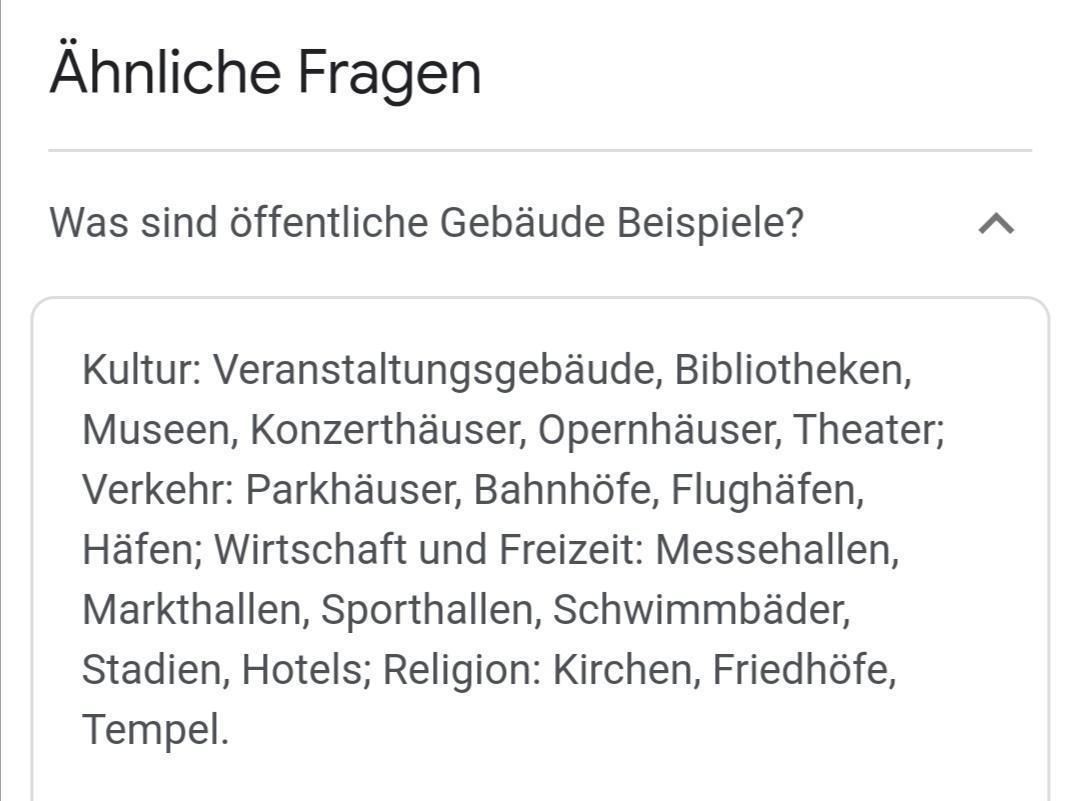Click the "Ähnliche Fragen" heading
The height and width of the screenshot is (801, 1080).
[265, 72]
